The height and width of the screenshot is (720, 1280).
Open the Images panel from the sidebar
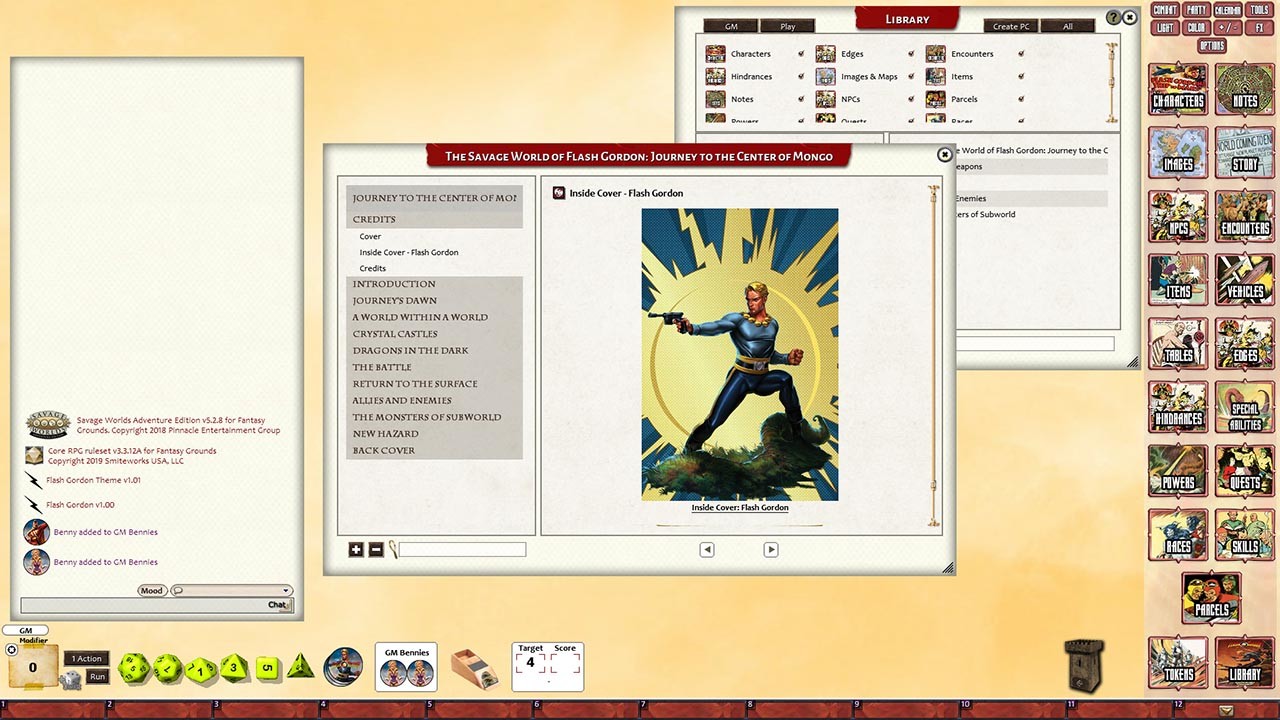click(1177, 152)
